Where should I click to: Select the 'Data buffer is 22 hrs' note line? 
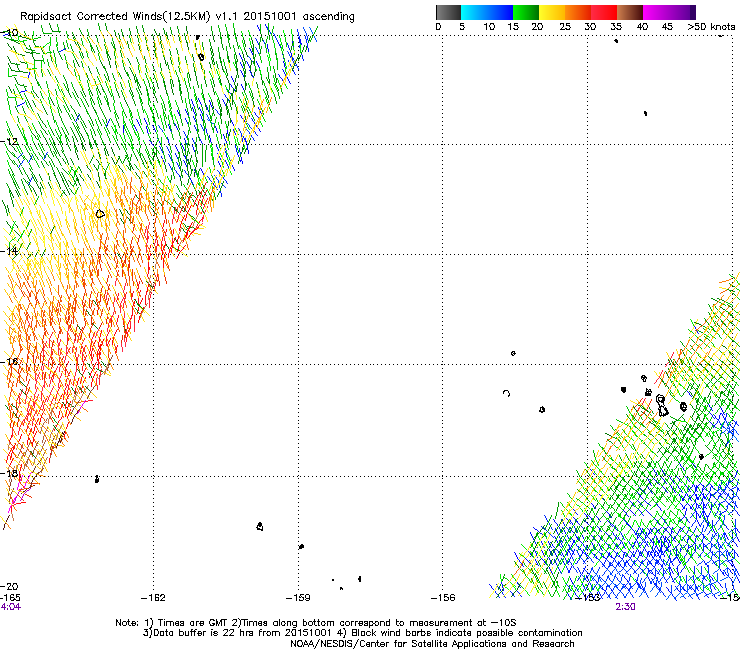[x=362, y=633]
